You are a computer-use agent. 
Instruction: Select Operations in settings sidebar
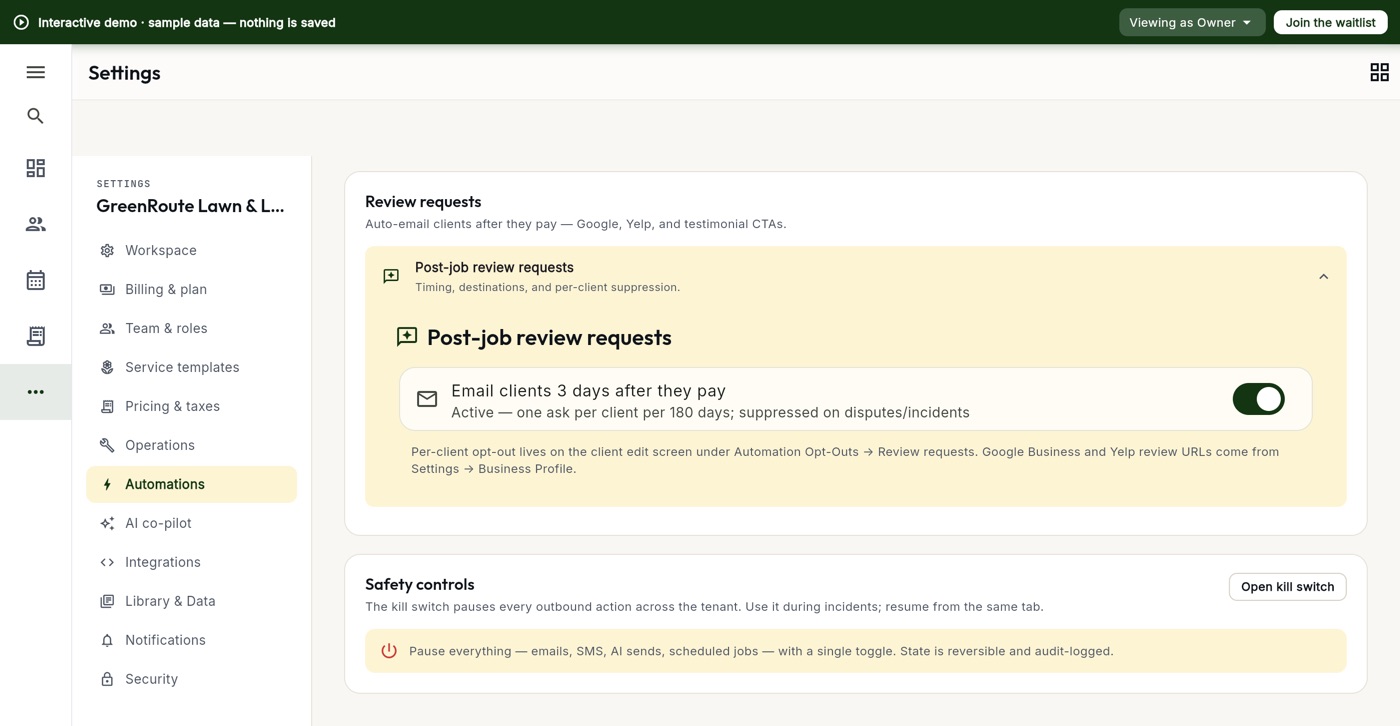(191, 445)
